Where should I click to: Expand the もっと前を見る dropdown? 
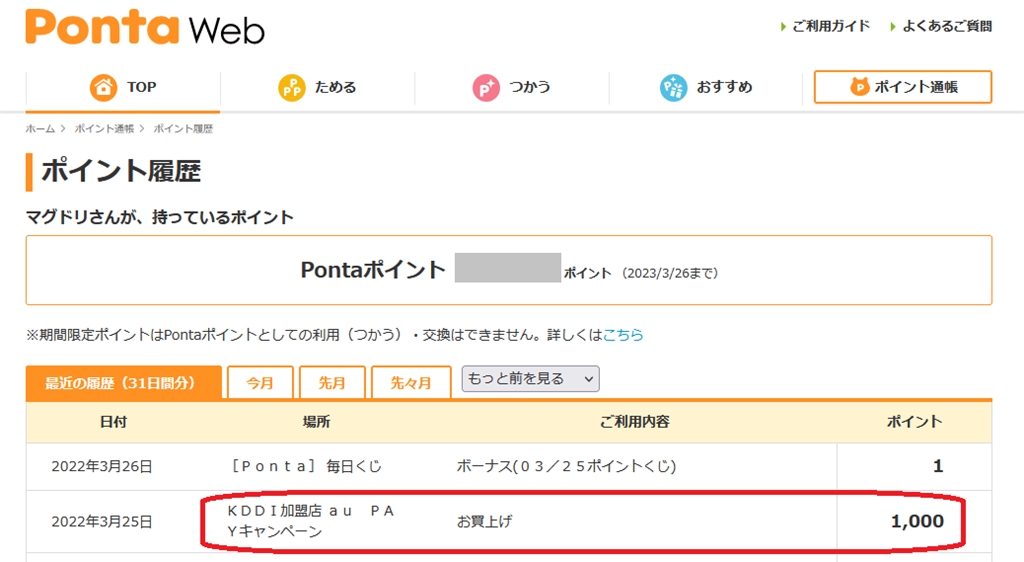click(530, 379)
